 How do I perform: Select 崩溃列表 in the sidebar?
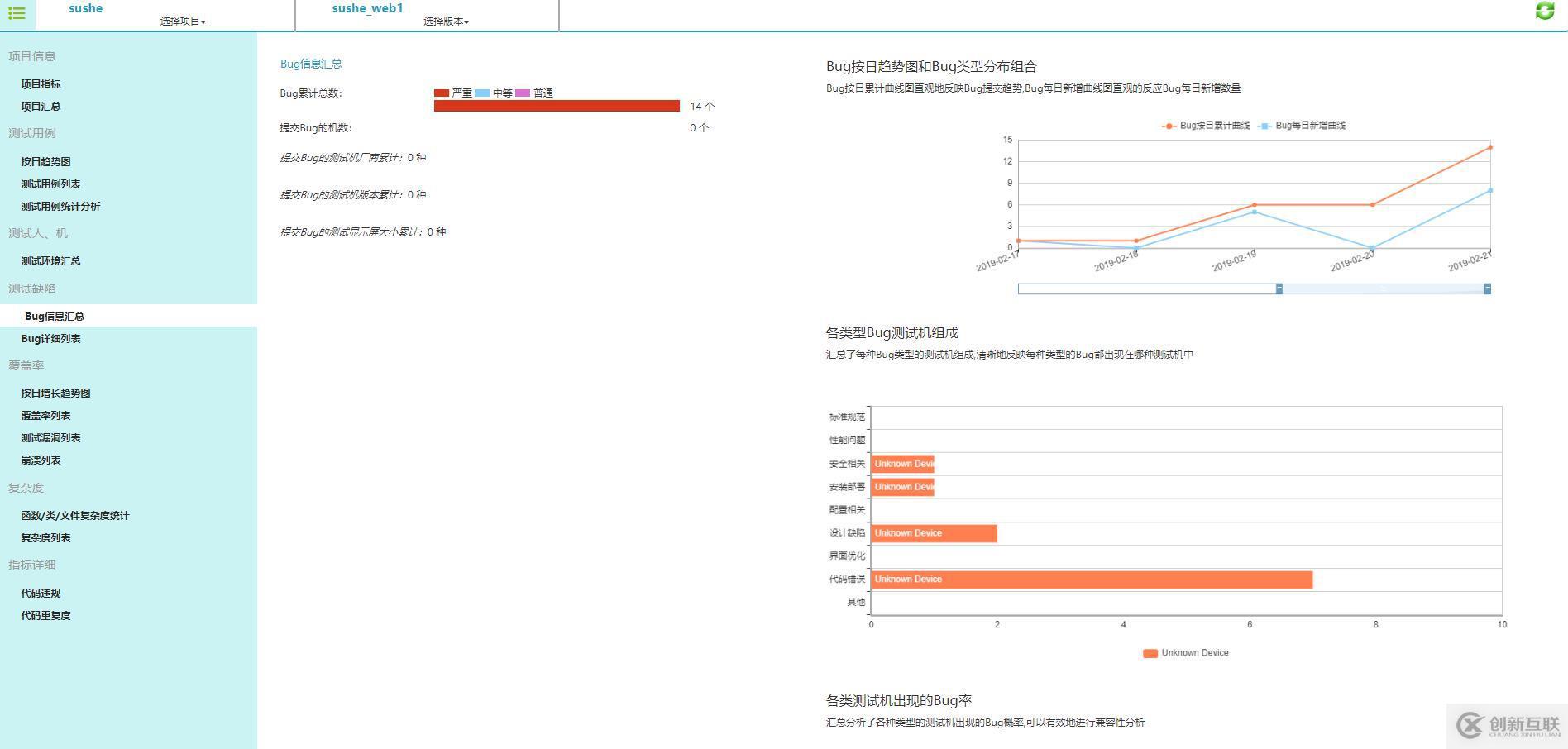(40, 460)
